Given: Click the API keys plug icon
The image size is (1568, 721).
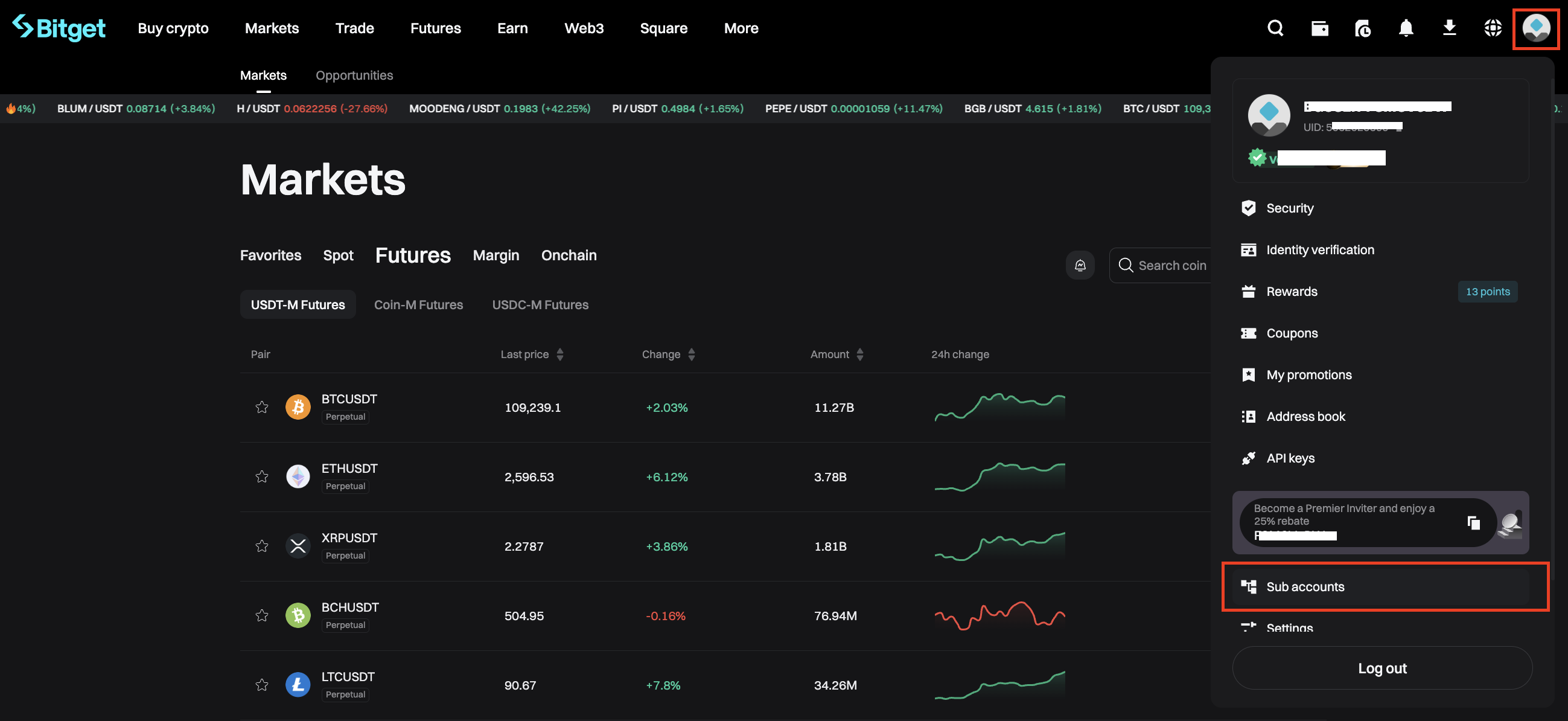Looking at the screenshot, I should [1248, 458].
